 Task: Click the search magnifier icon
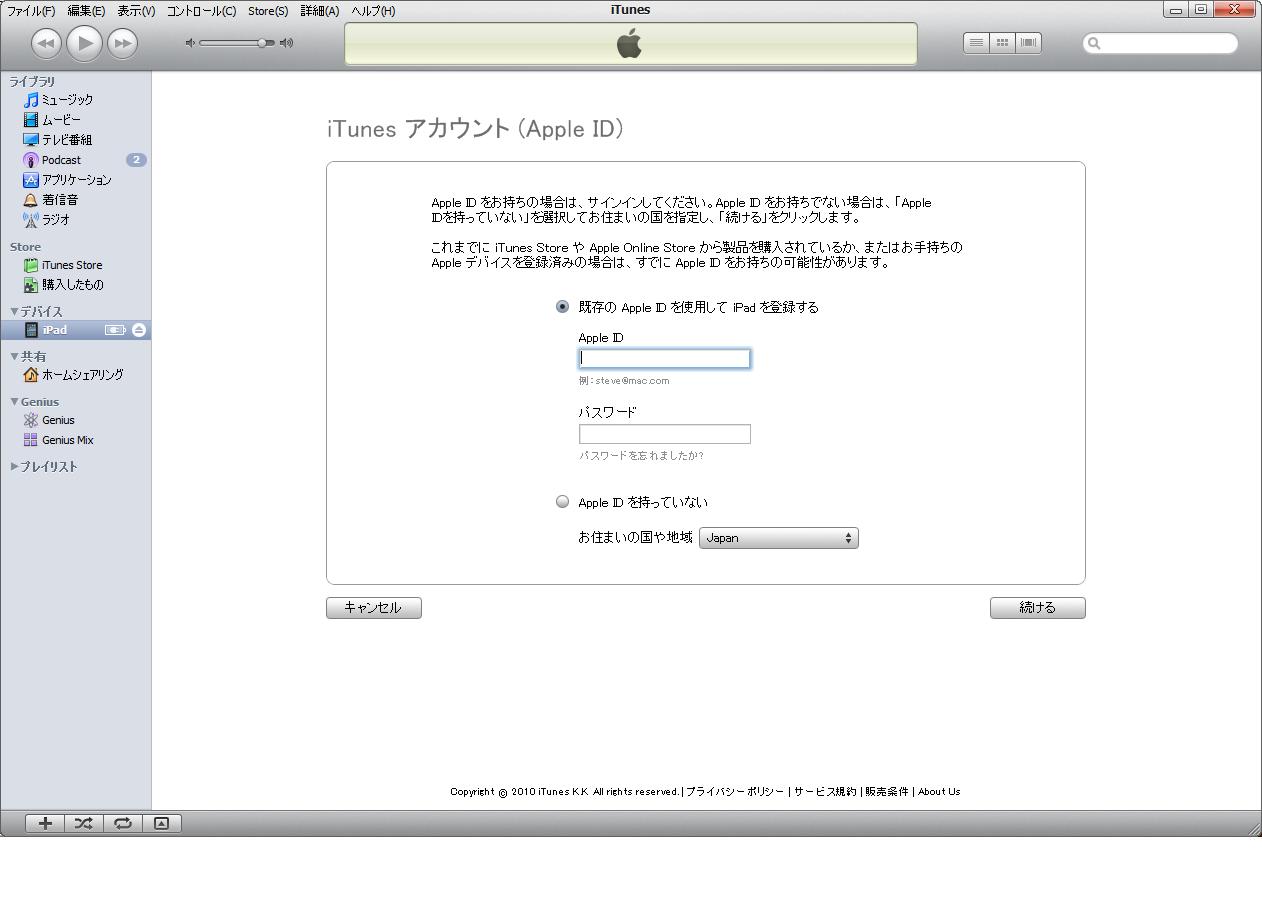(1094, 43)
